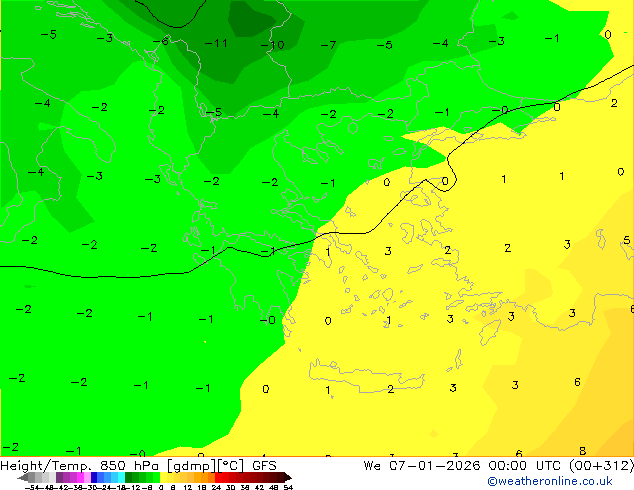Click the [gdmp] unit label

[x=191, y=466]
